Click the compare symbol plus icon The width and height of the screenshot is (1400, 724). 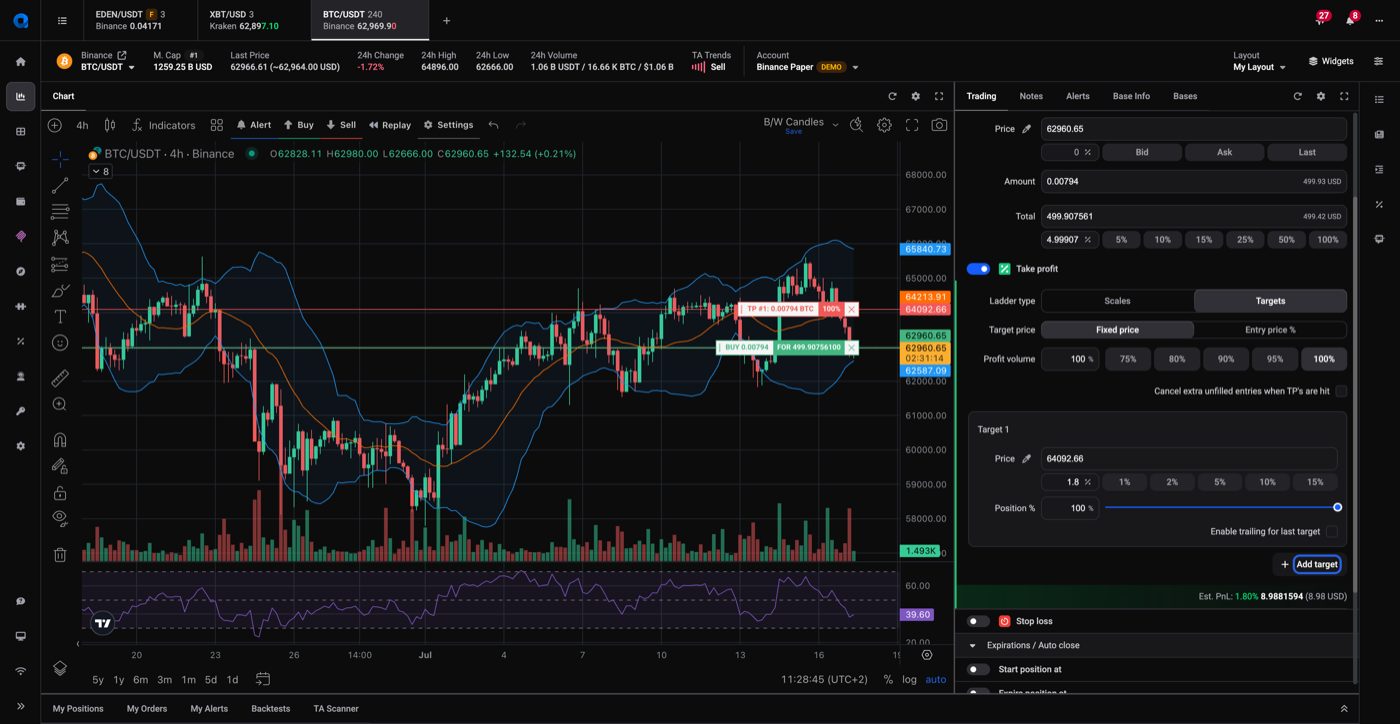point(55,125)
